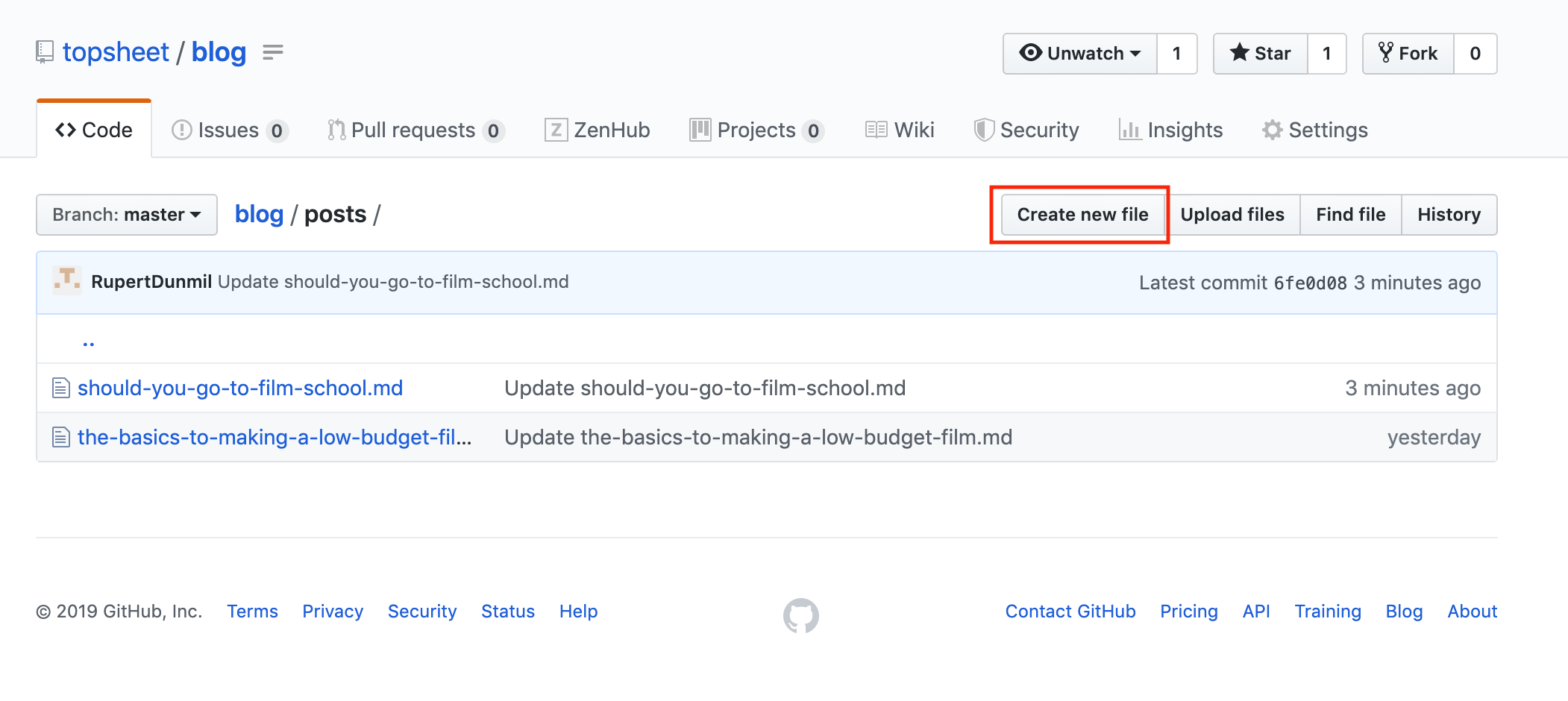Open the Unwatch dropdown

coord(1080,54)
